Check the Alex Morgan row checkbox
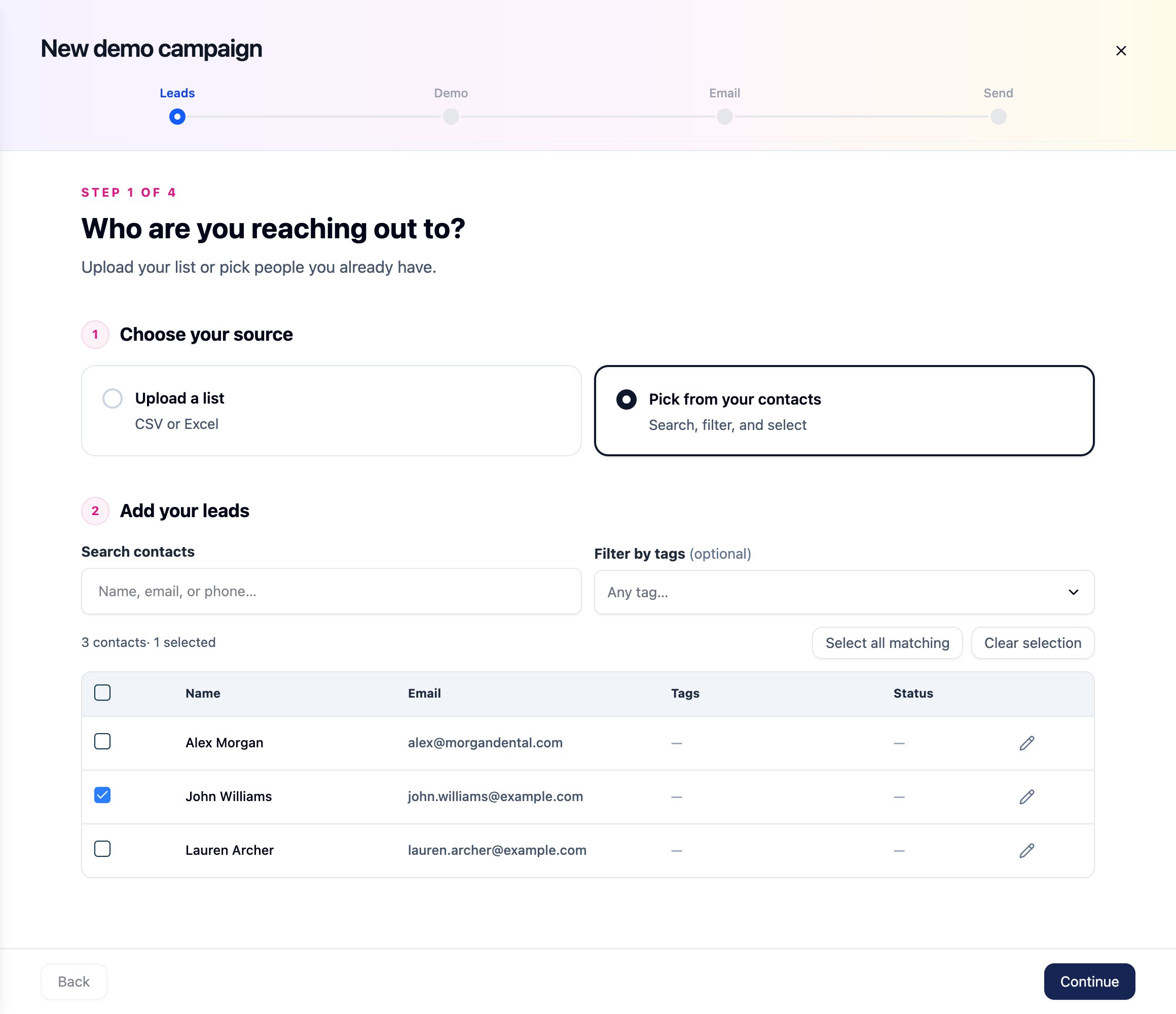 102,741
